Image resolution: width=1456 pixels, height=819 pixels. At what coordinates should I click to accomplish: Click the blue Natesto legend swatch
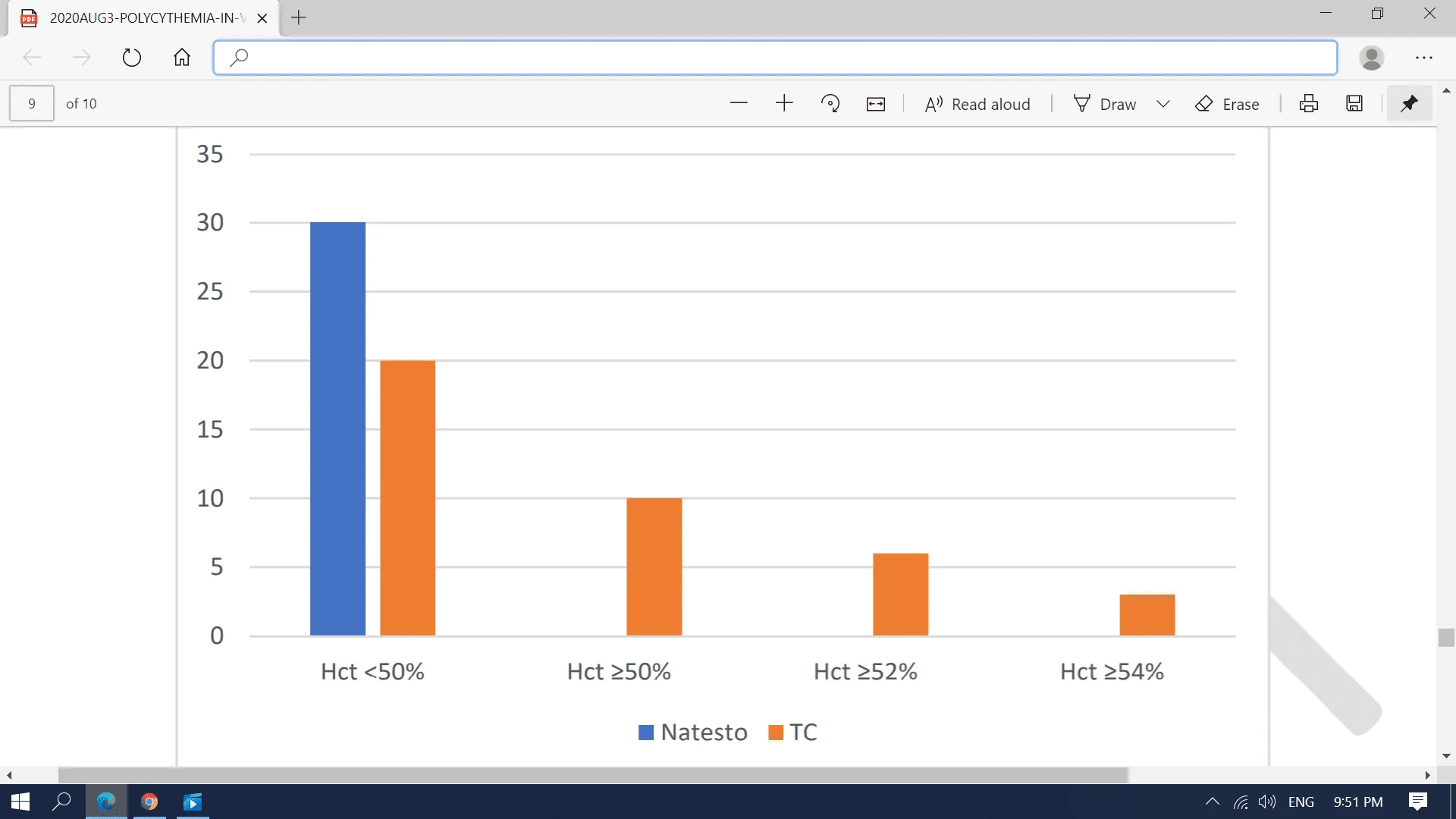[x=646, y=733]
